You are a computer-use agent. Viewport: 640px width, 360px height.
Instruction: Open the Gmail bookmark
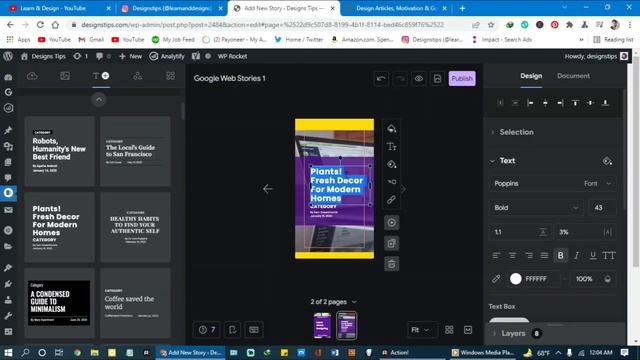click(91, 40)
